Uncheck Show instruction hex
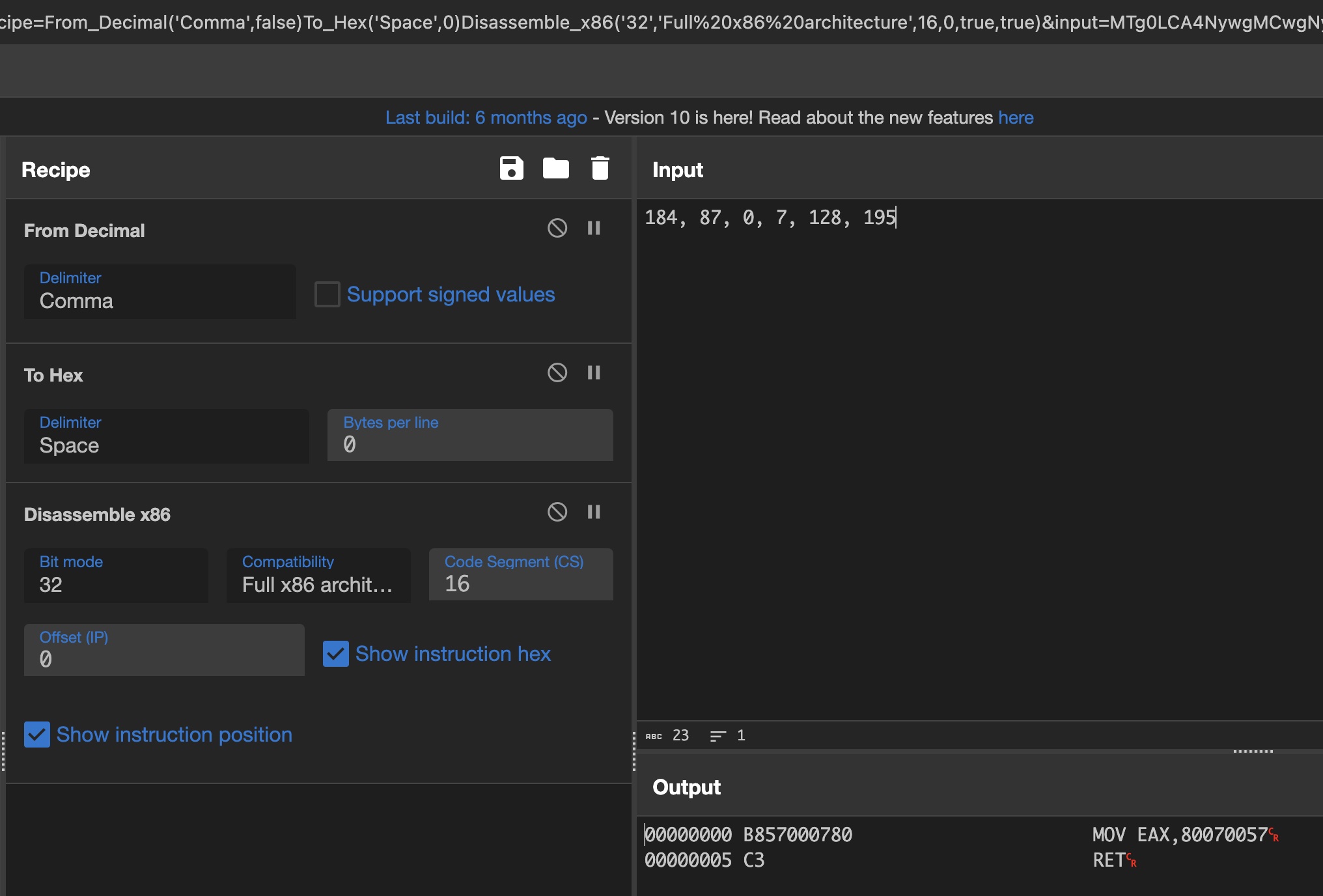 (x=335, y=654)
